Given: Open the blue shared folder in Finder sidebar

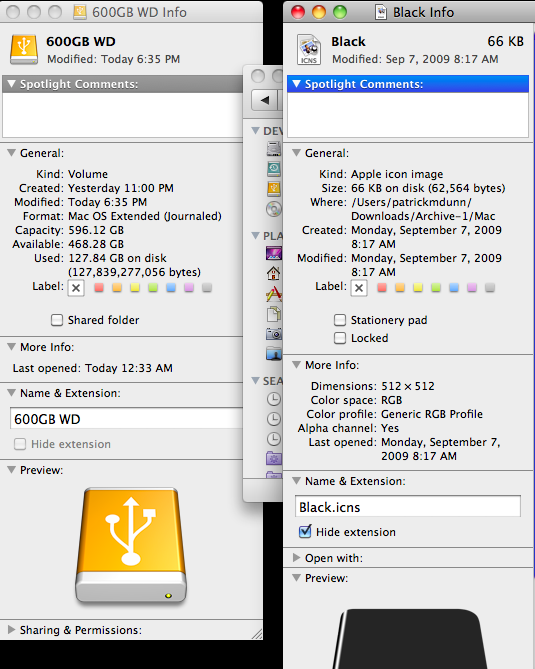Looking at the screenshot, I should pos(273,354).
